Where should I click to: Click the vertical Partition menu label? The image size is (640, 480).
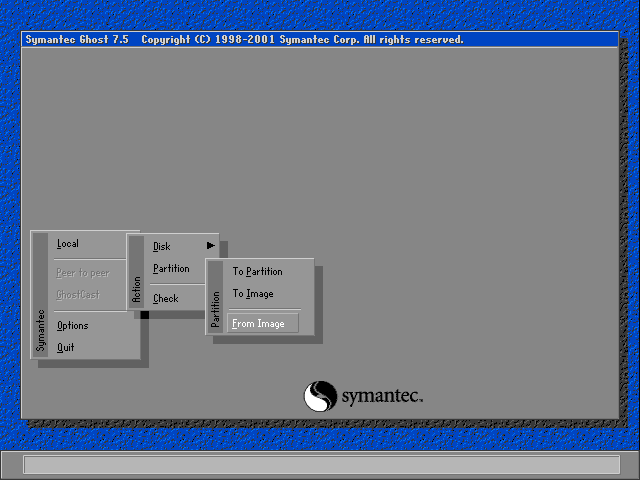[216, 297]
